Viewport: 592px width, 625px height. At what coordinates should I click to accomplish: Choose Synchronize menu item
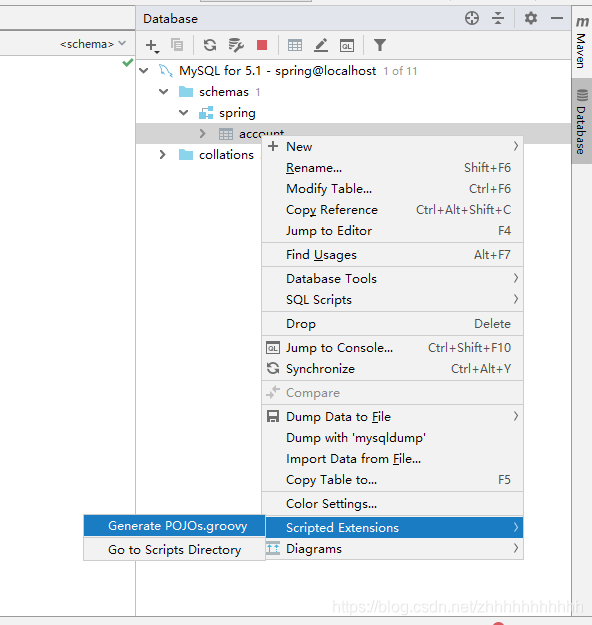pos(392,369)
